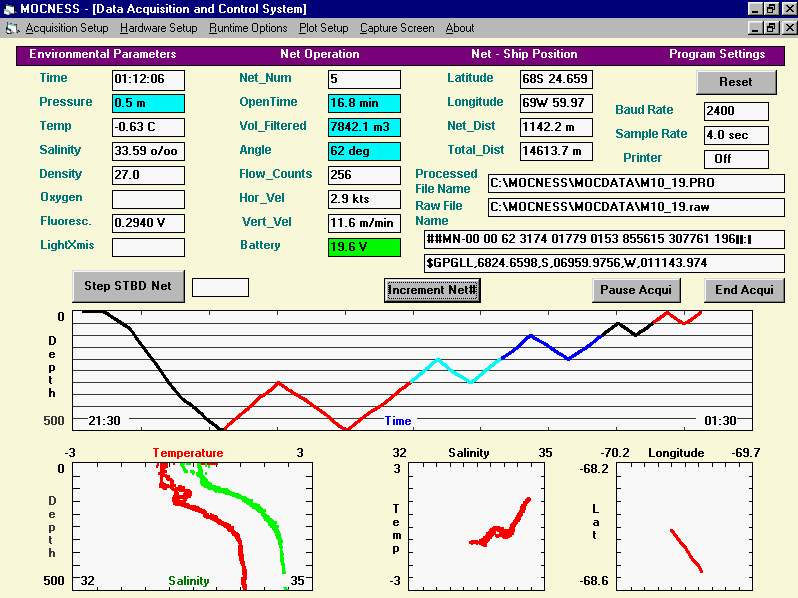Select the Battery value 19.6 V
This screenshot has width=798, height=598.
click(364, 247)
